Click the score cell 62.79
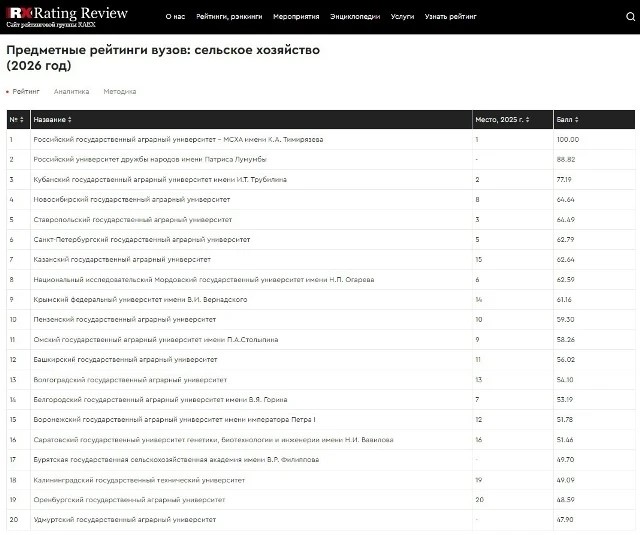The width and height of the screenshot is (640, 535). tap(565, 240)
